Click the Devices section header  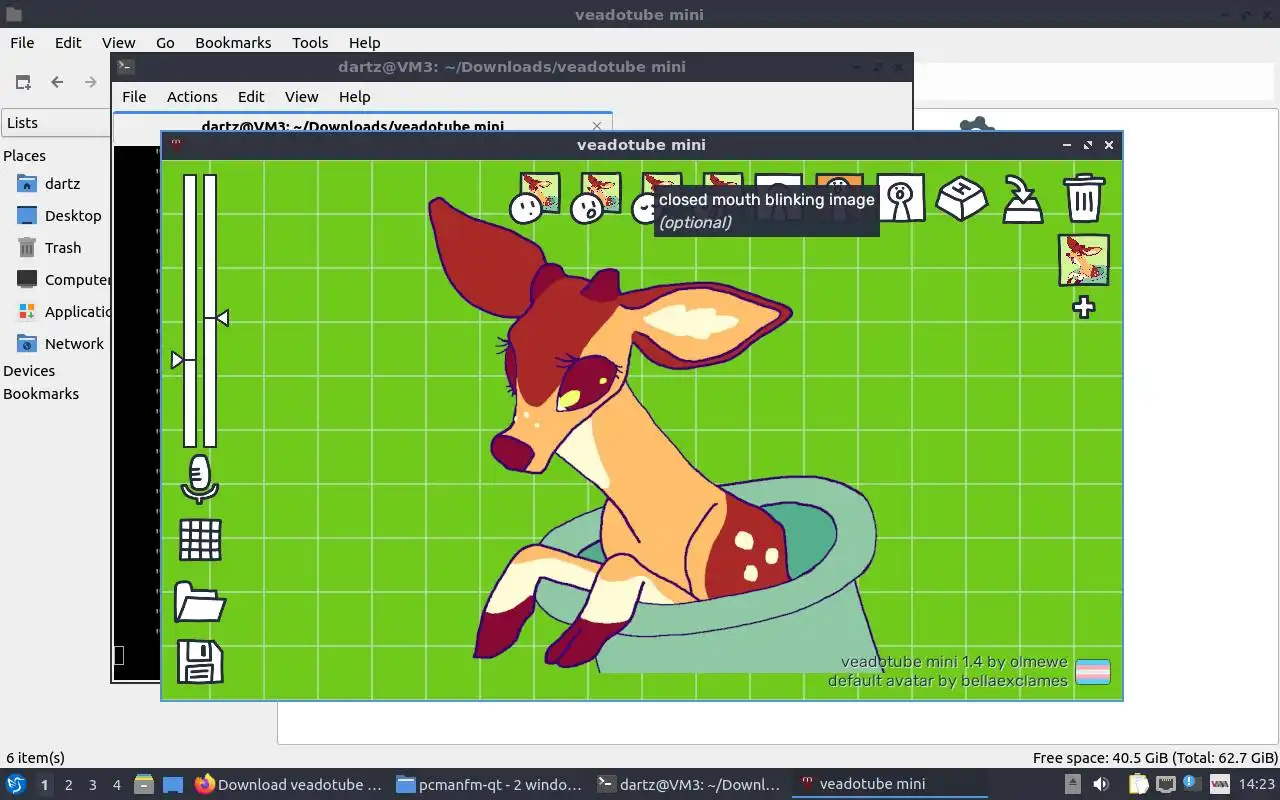(29, 371)
